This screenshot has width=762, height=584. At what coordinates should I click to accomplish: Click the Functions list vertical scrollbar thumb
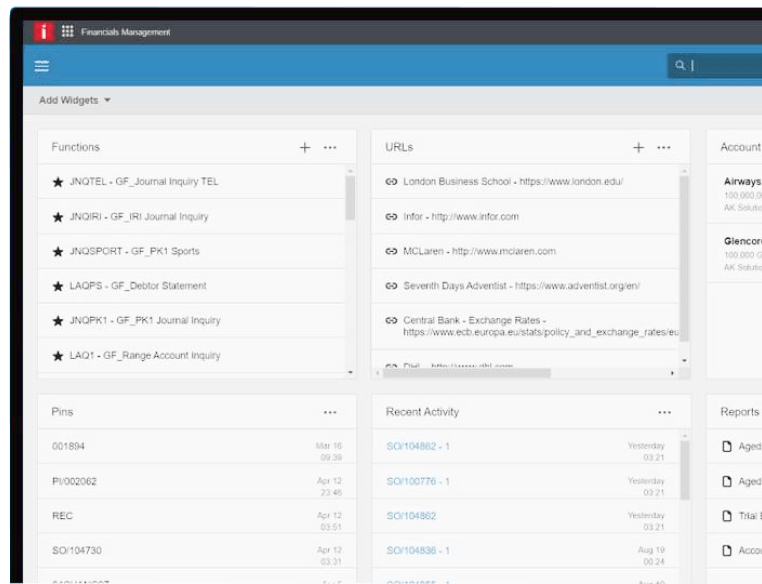point(350,198)
